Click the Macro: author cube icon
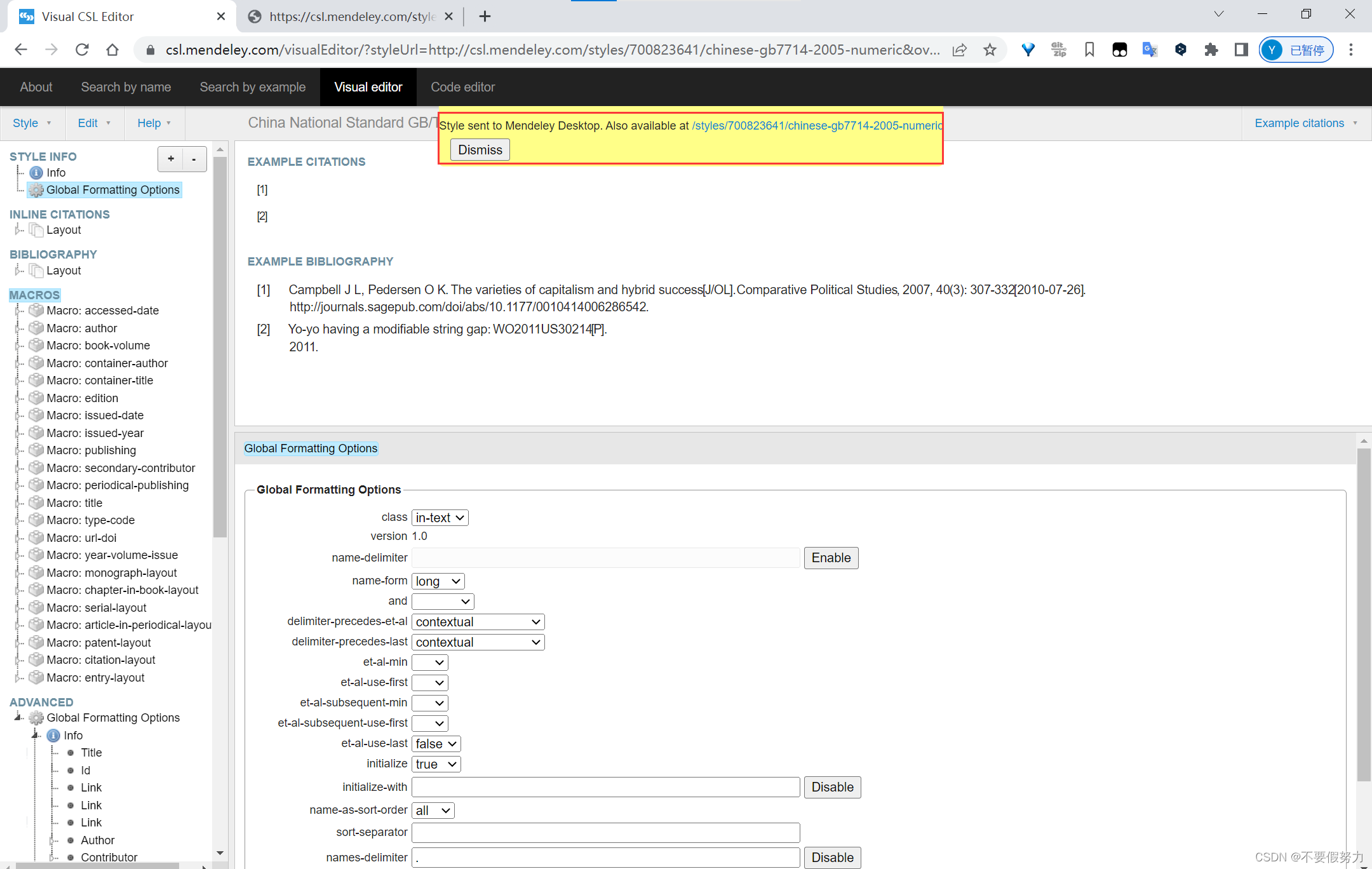The height and width of the screenshot is (869, 1372). (36, 328)
